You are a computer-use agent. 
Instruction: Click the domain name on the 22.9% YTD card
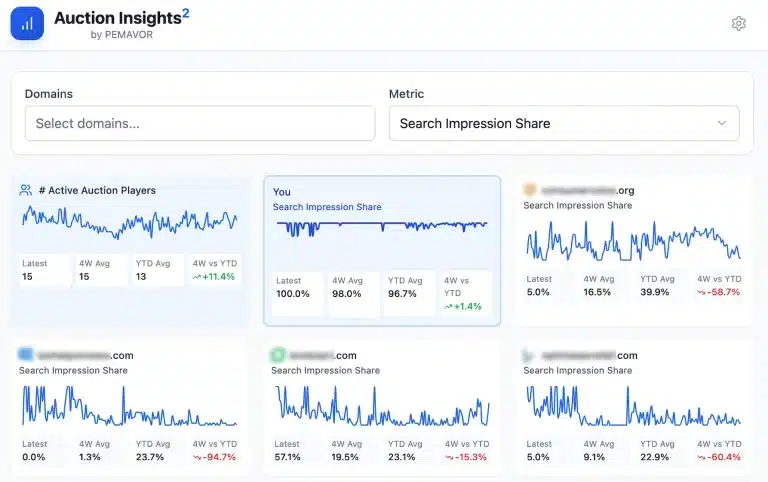590,355
